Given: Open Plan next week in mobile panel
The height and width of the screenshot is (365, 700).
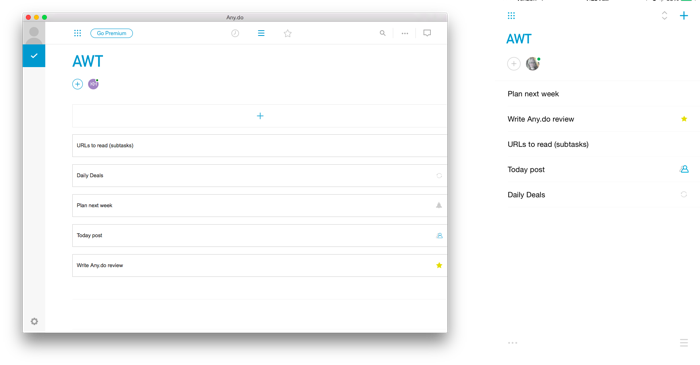Looking at the screenshot, I should 598,94.
